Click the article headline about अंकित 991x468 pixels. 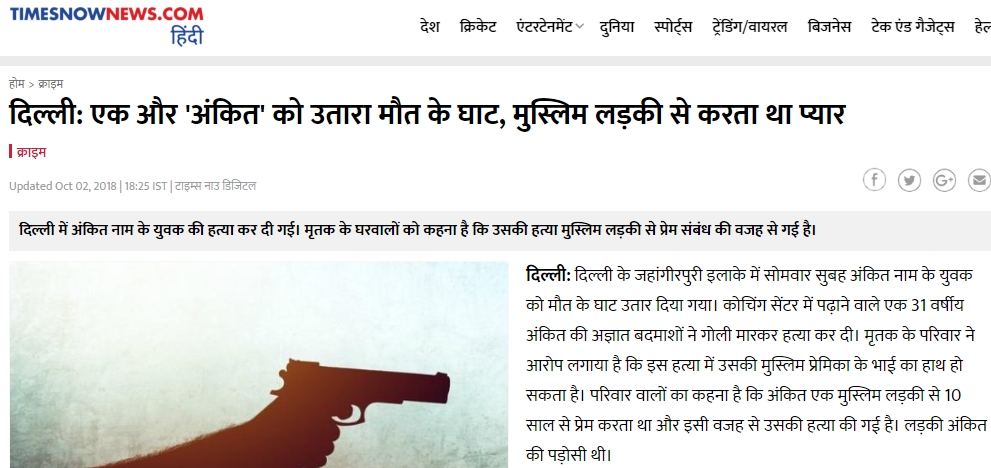(x=427, y=114)
